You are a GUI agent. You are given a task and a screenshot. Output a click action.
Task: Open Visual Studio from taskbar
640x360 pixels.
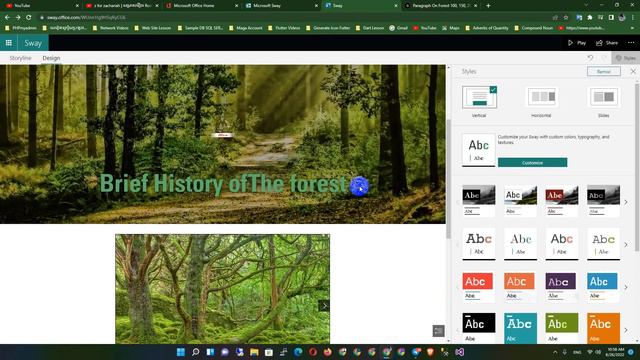click(459, 352)
